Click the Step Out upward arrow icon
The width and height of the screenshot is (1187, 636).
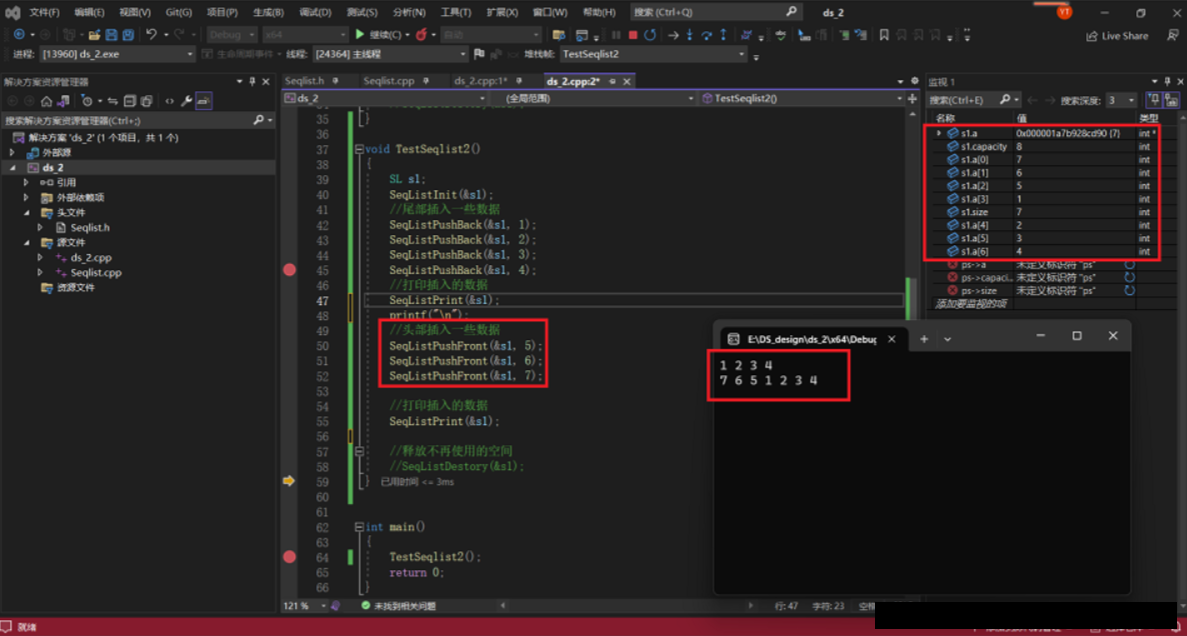coord(724,35)
